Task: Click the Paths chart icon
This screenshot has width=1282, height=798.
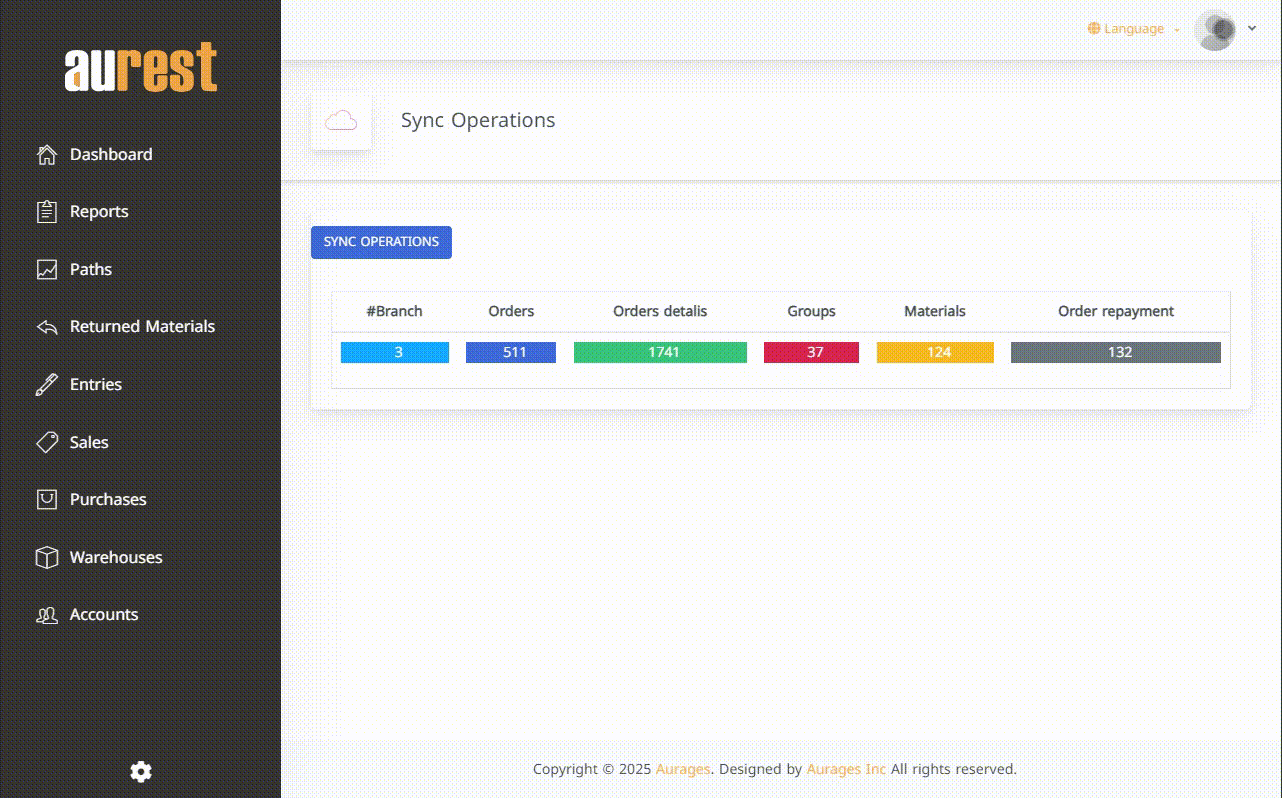Action: pyautogui.click(x=47, y=270)
